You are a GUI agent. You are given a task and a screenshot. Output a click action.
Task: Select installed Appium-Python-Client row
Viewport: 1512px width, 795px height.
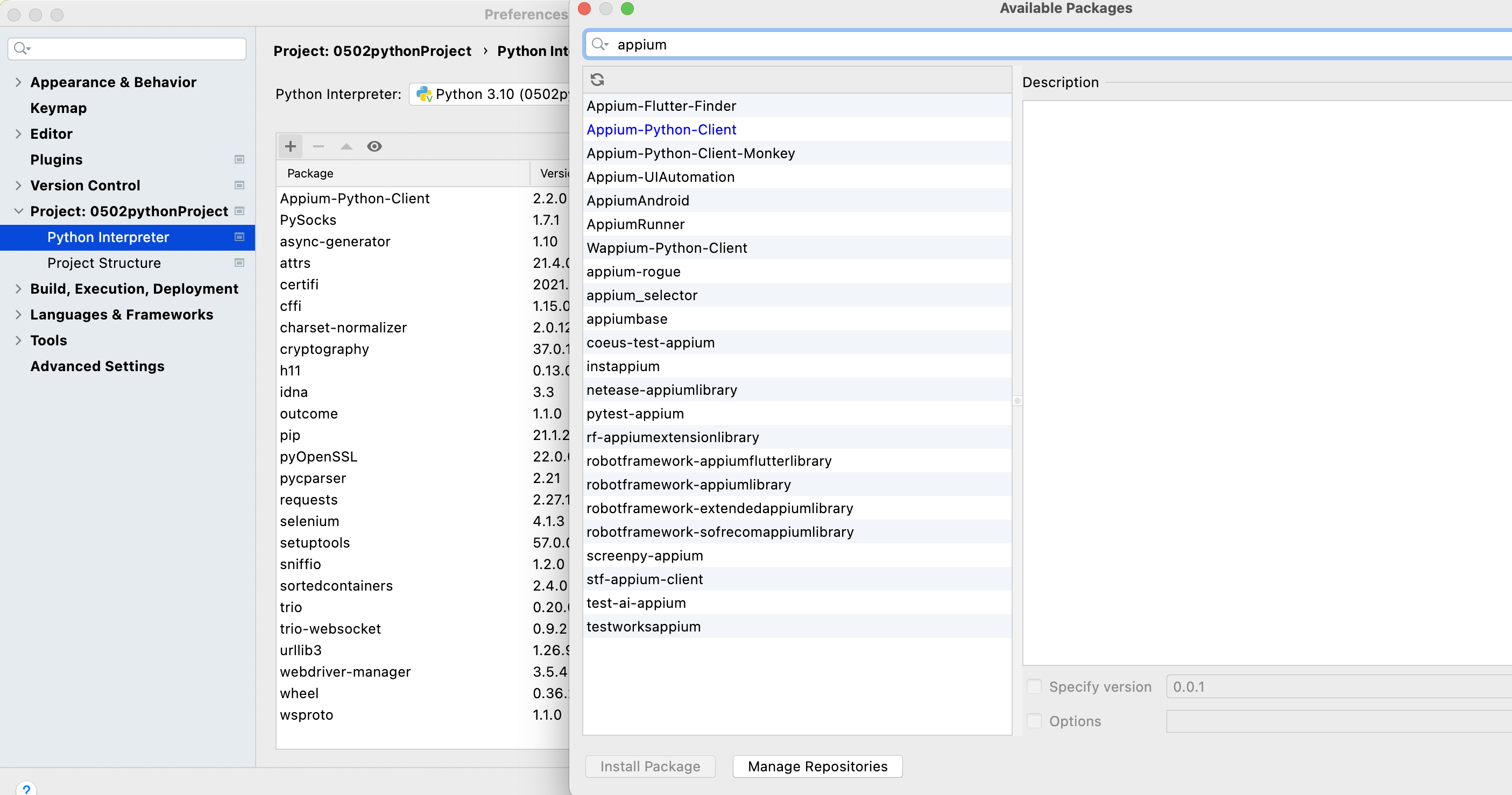click(423, 198)
